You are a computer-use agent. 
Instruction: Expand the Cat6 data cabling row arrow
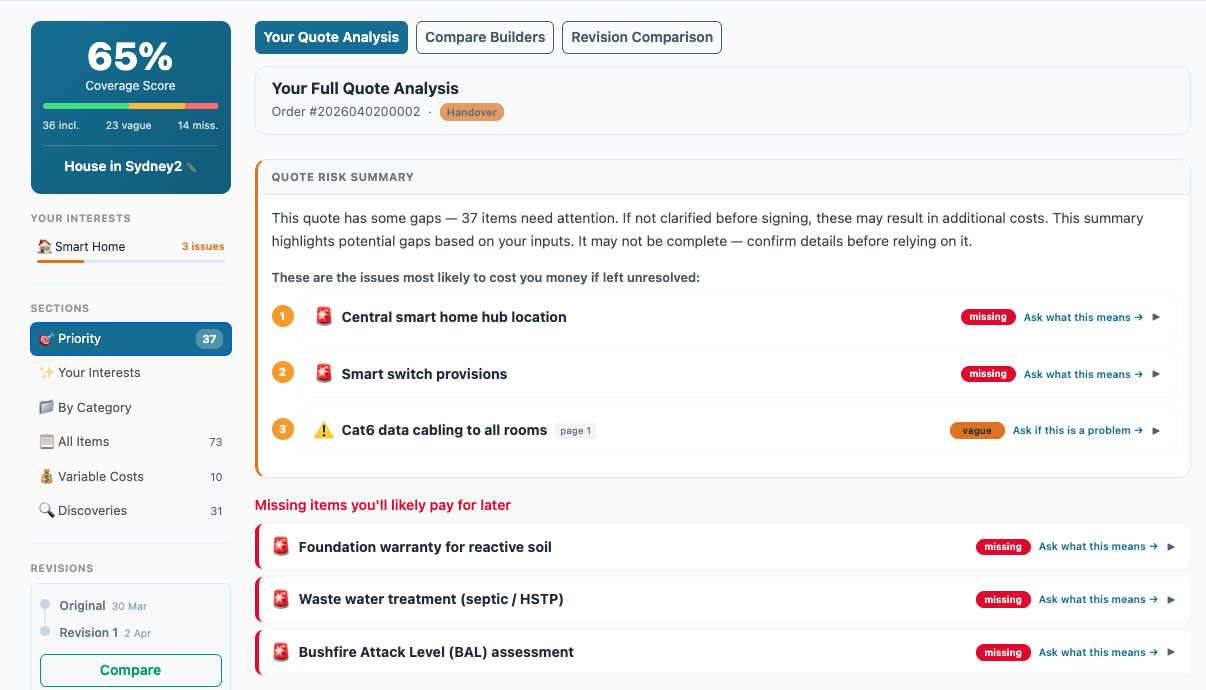pyautogui.click(x=1156, y=431)
